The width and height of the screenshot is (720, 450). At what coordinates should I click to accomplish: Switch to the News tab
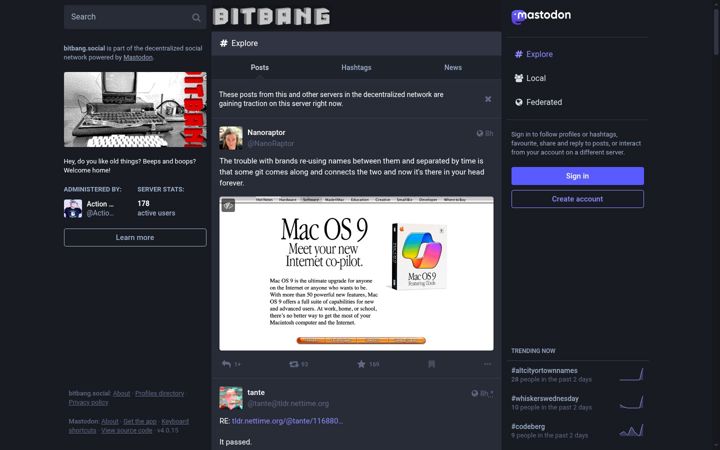pos(453,68)
